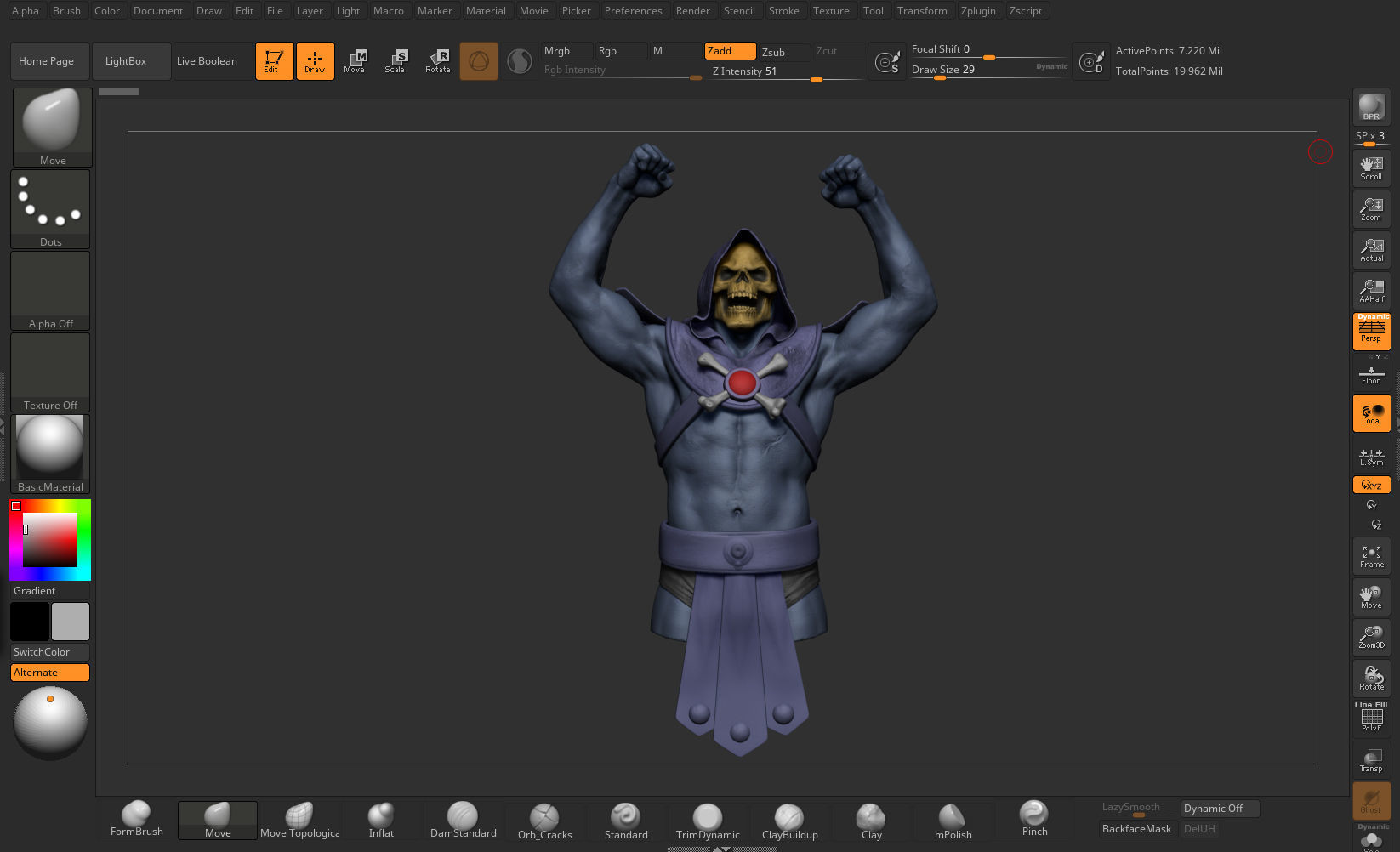Image resolution: width=1400 pixels, height=852 pixels.
Task: Click BackfaceMask button
Action: click(x=1138, y=829)
